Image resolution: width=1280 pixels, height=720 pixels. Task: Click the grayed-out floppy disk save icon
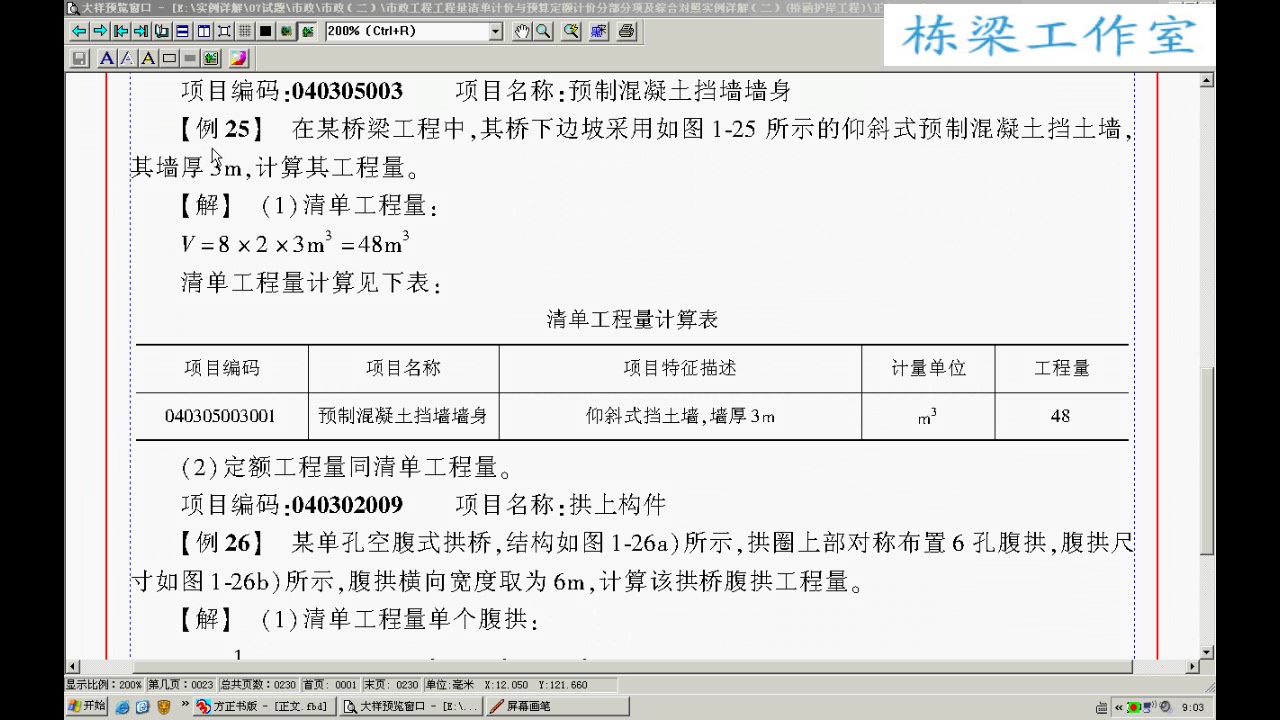[80, 58]
